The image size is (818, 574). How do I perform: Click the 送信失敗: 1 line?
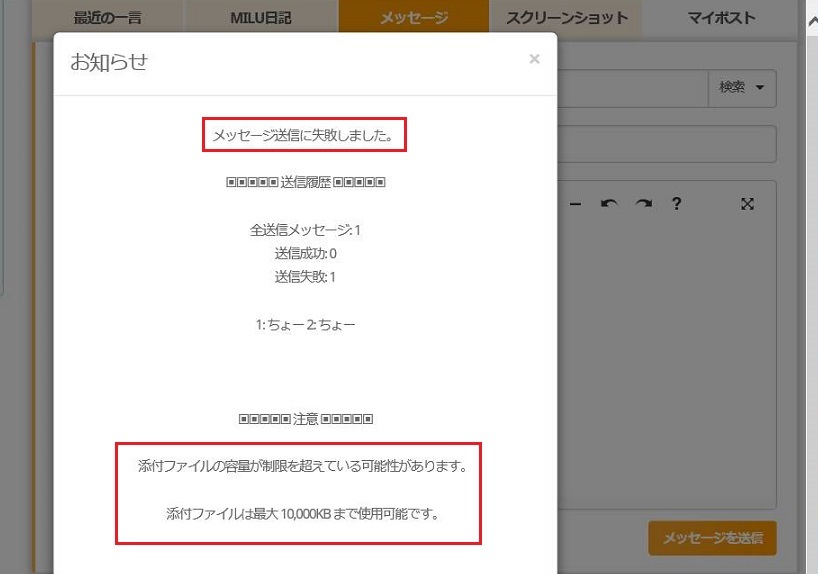click(305, 277)
